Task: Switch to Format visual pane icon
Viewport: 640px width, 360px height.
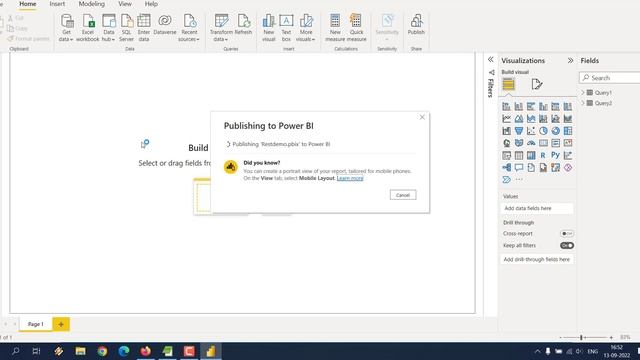Action: [x=537, y=84]
